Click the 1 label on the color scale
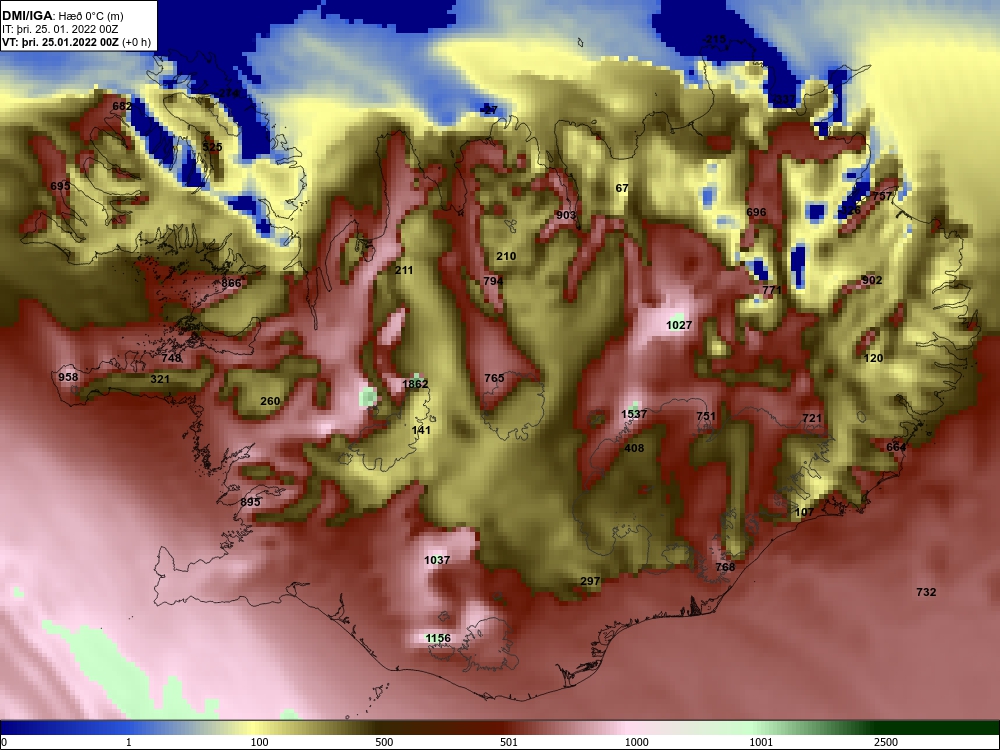1000x750 pixels. [x=129, y=742]
